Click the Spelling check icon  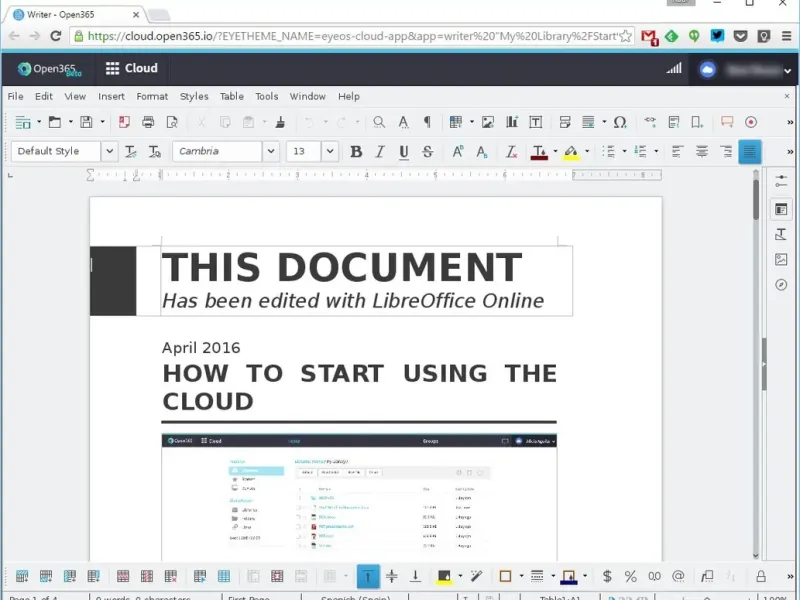[403, 122]
